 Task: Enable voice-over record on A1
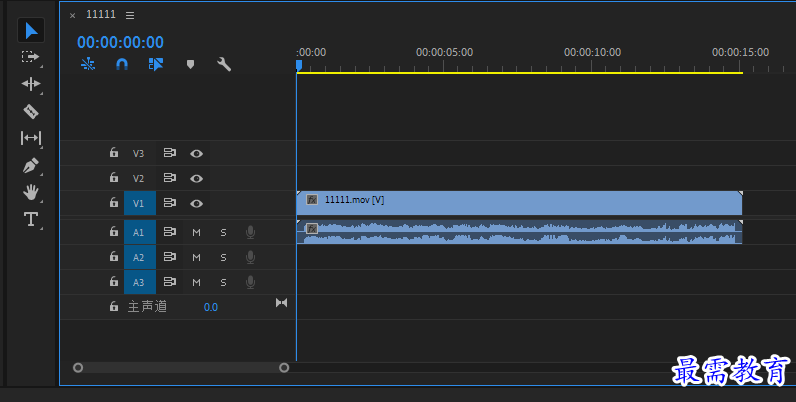(x=250, y=232)
